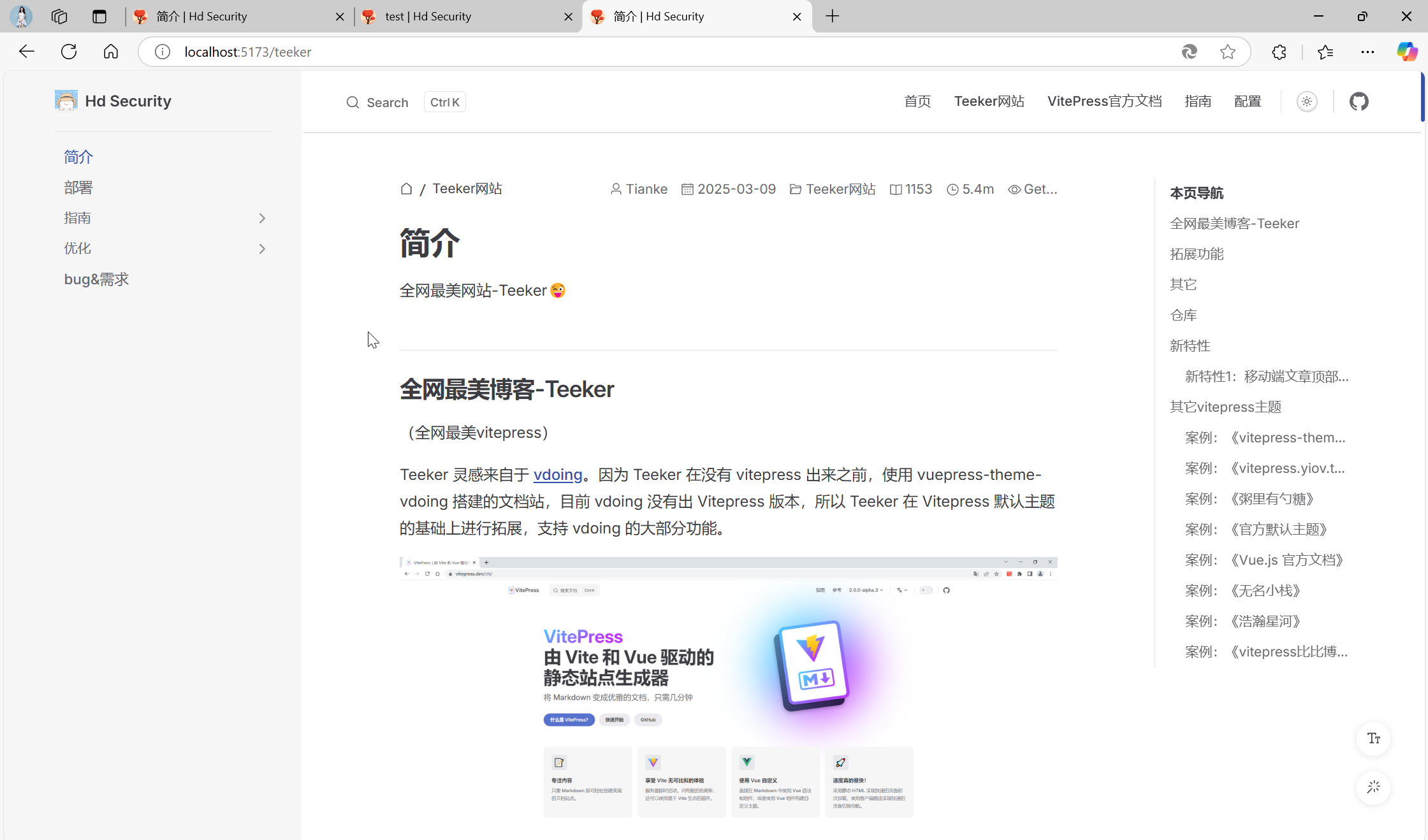This screenshot has width=1428, height=840.
Task: Jump to 全网最美博客-Teeker outline entry
Action: (1234, 224)
